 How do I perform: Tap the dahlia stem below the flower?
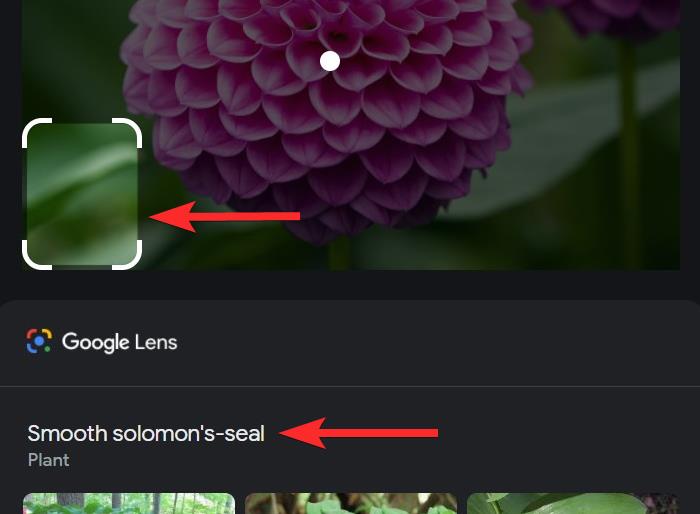(x=340, y=255)
